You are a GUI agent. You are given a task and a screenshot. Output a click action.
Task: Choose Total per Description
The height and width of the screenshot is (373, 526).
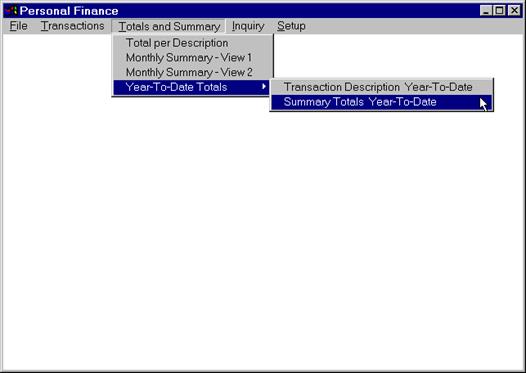pos(192,43)
